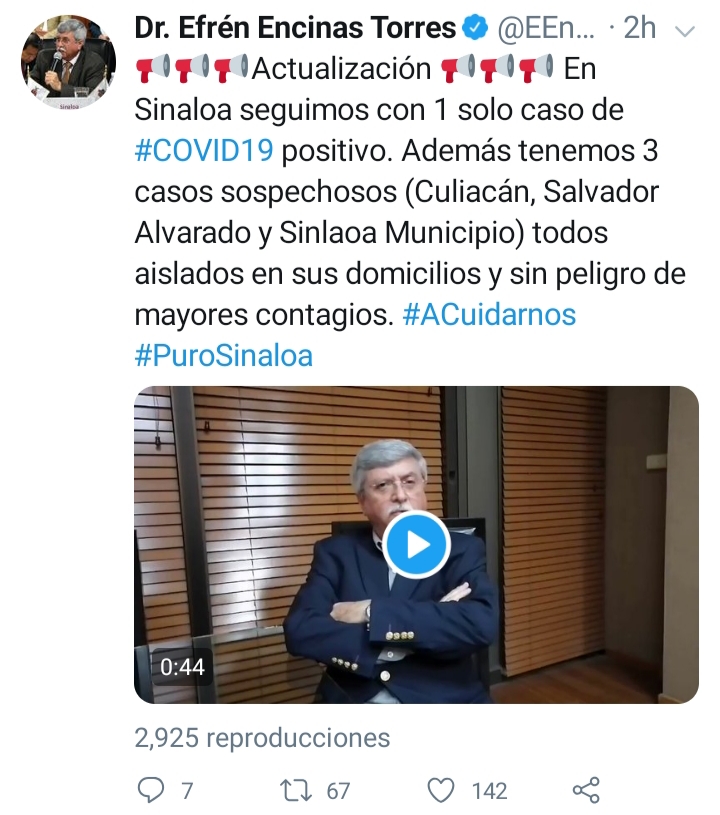This screenshot has width=720, height=815.
Task: Click the retweet arrows icon
Action: coord(296,791)
